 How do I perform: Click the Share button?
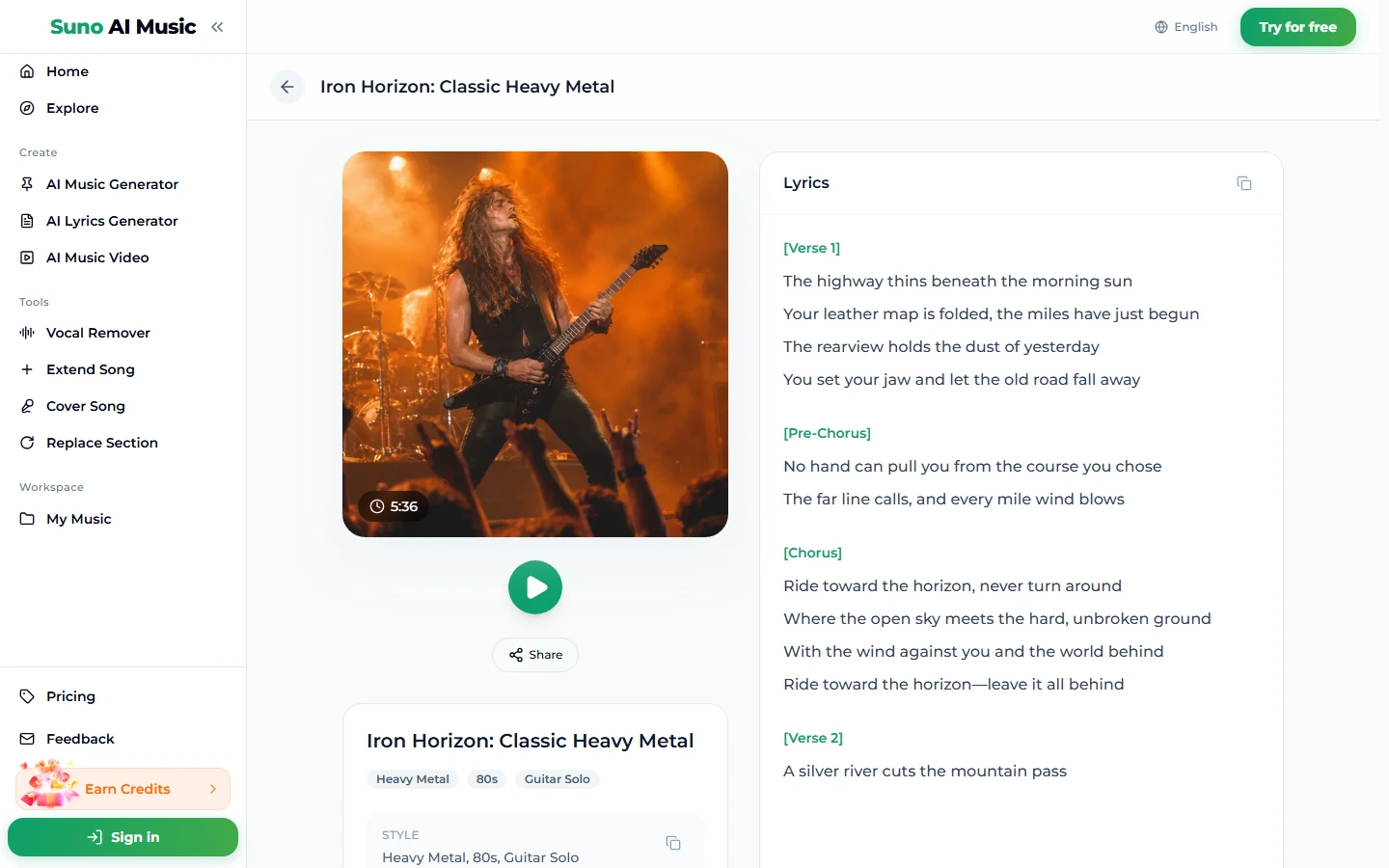pos(535,655)
